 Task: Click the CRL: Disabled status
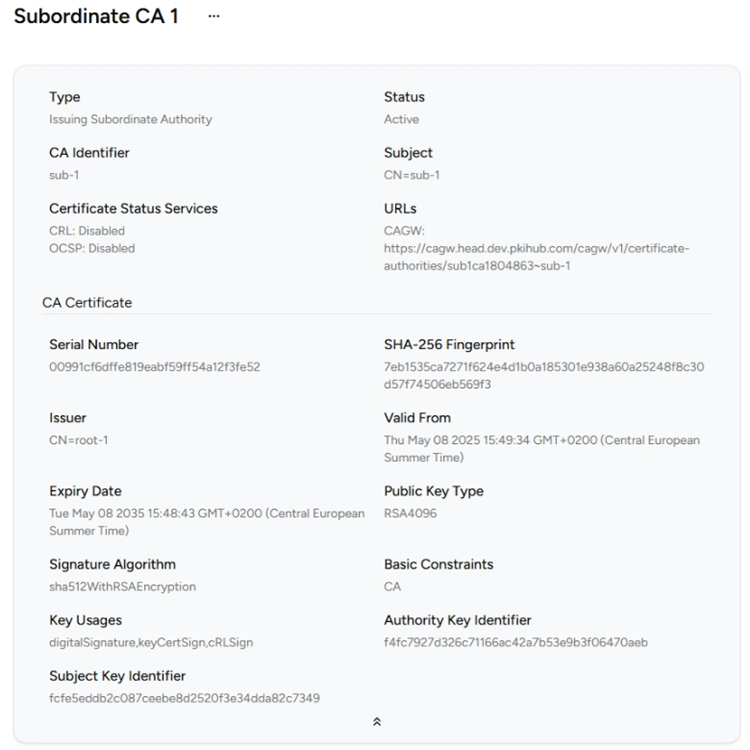[87, 231]
